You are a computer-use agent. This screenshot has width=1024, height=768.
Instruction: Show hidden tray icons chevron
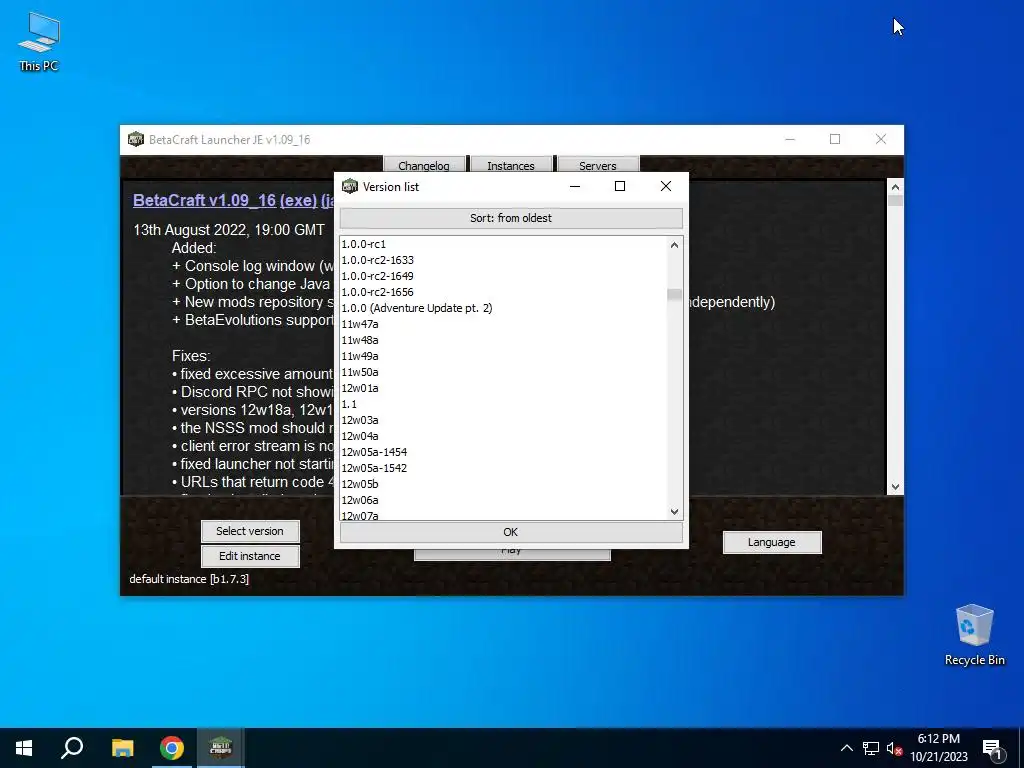(846, 748)
